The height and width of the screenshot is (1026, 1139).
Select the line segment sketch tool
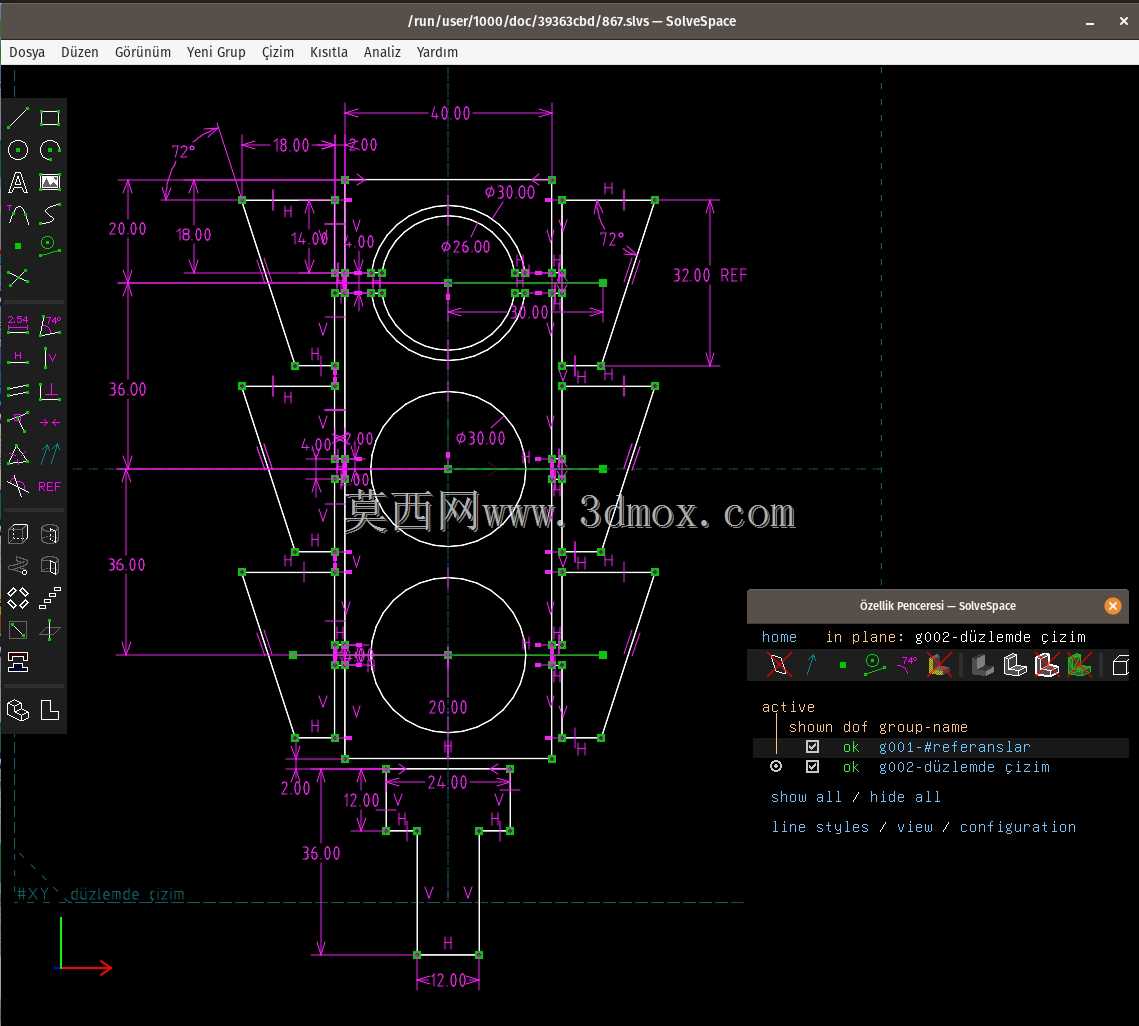[18, 118]
